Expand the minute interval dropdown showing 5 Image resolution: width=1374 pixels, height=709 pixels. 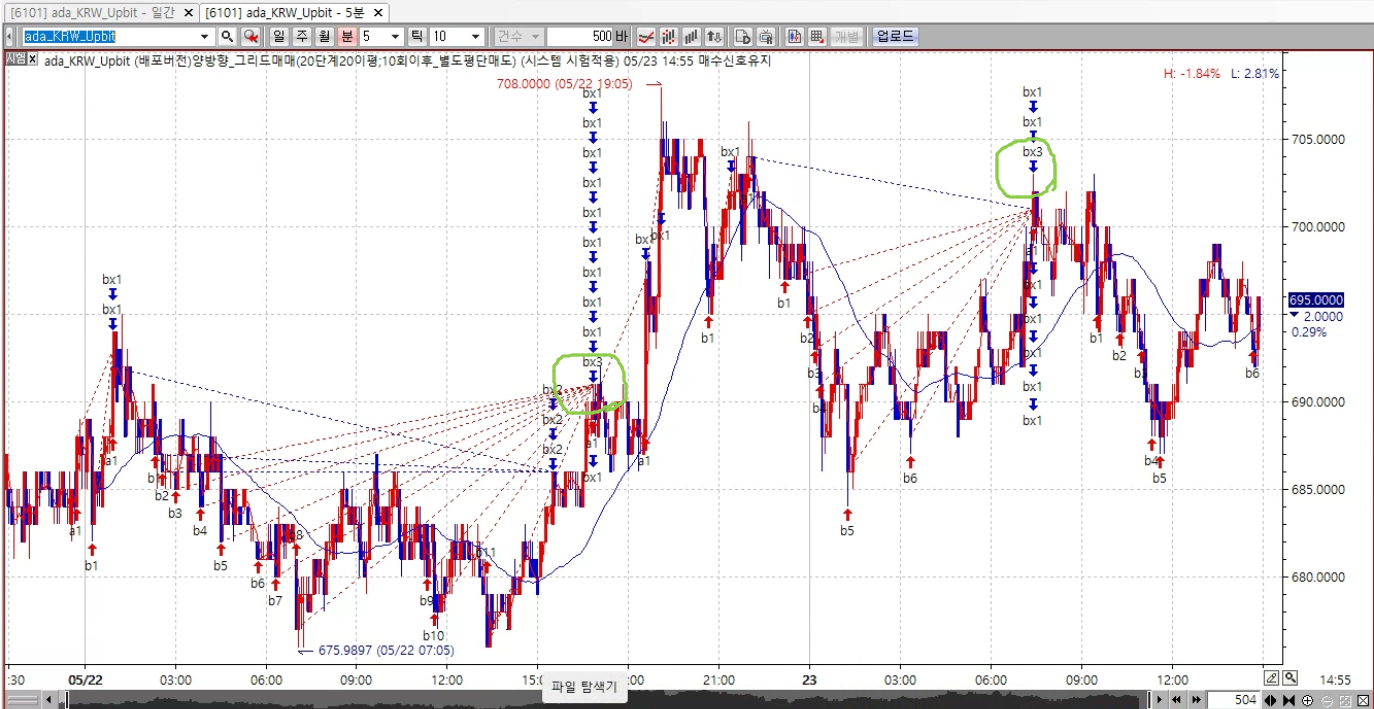click(x=395, y=36)
